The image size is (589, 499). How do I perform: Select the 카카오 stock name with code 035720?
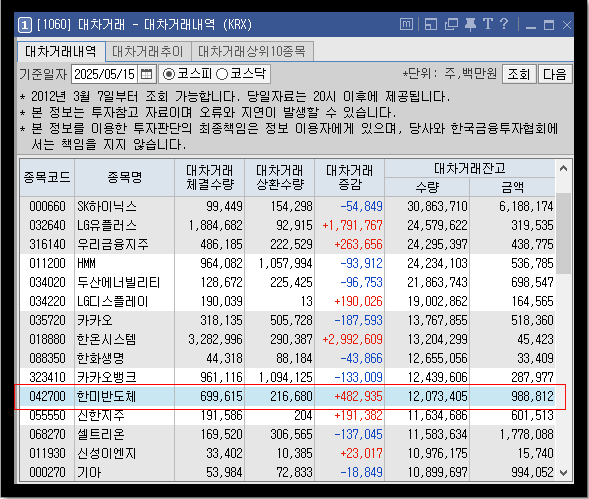click(94, 320)
